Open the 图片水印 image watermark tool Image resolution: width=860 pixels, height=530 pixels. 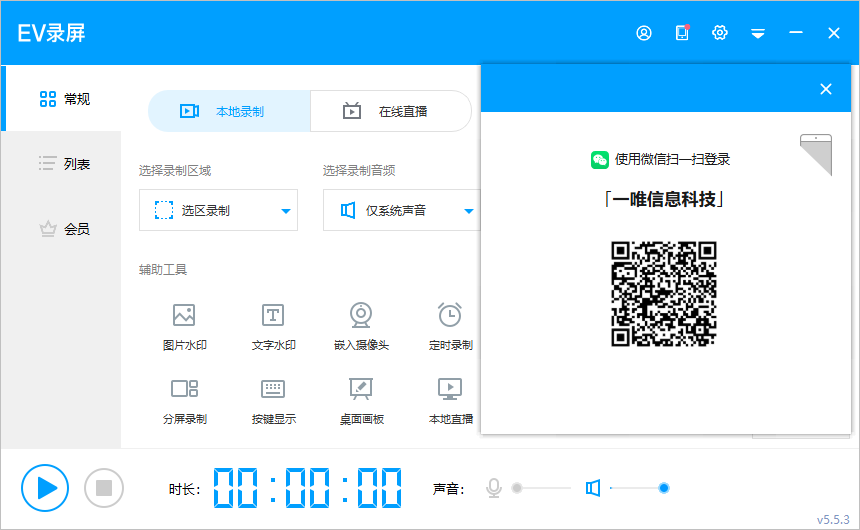click(x=184, y=327)
